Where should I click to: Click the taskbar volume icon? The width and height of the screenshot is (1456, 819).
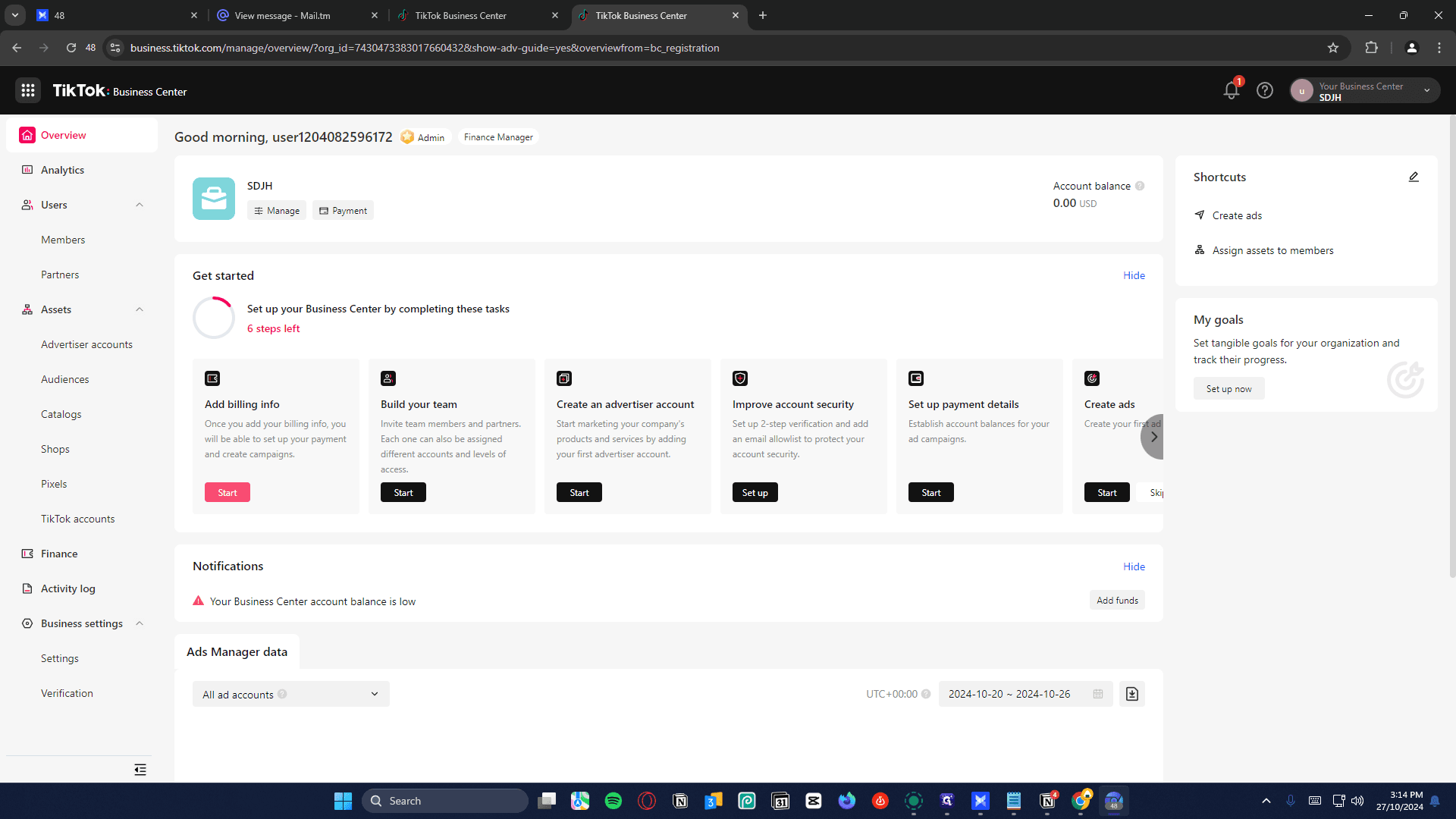tap(1357, 801)
